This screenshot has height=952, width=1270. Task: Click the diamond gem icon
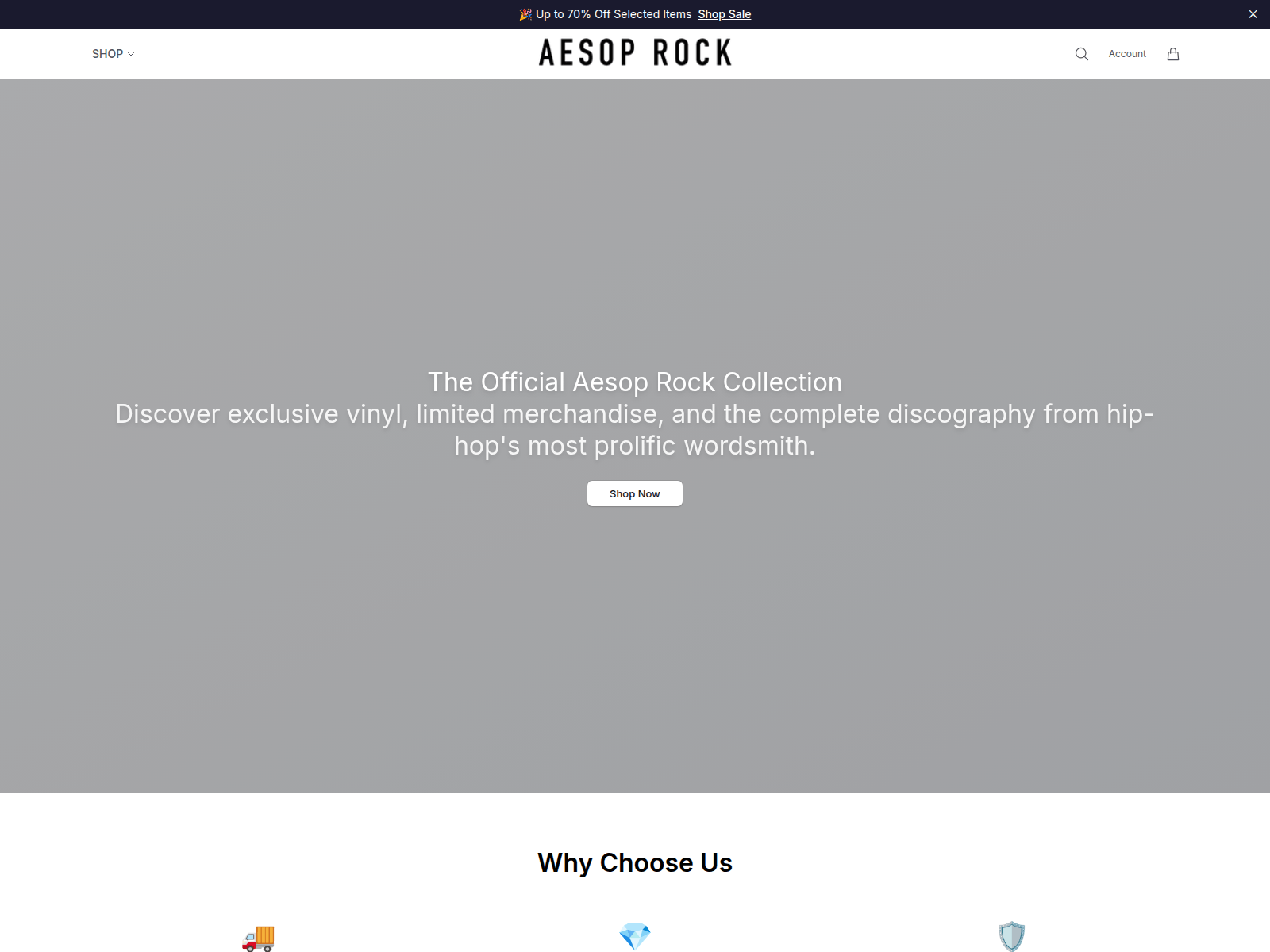(x=635, y=937)
